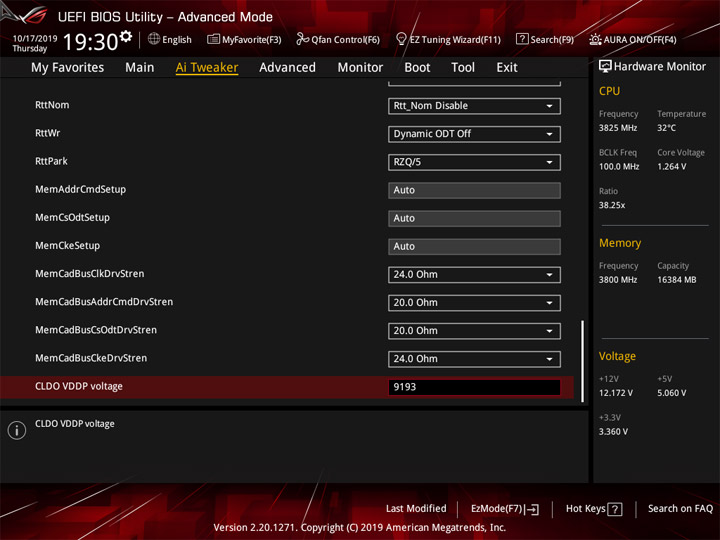The width and height of the screenshot is (720, 540).
Task: Select the MemCkeSetup label
Action: pos(68,246)
